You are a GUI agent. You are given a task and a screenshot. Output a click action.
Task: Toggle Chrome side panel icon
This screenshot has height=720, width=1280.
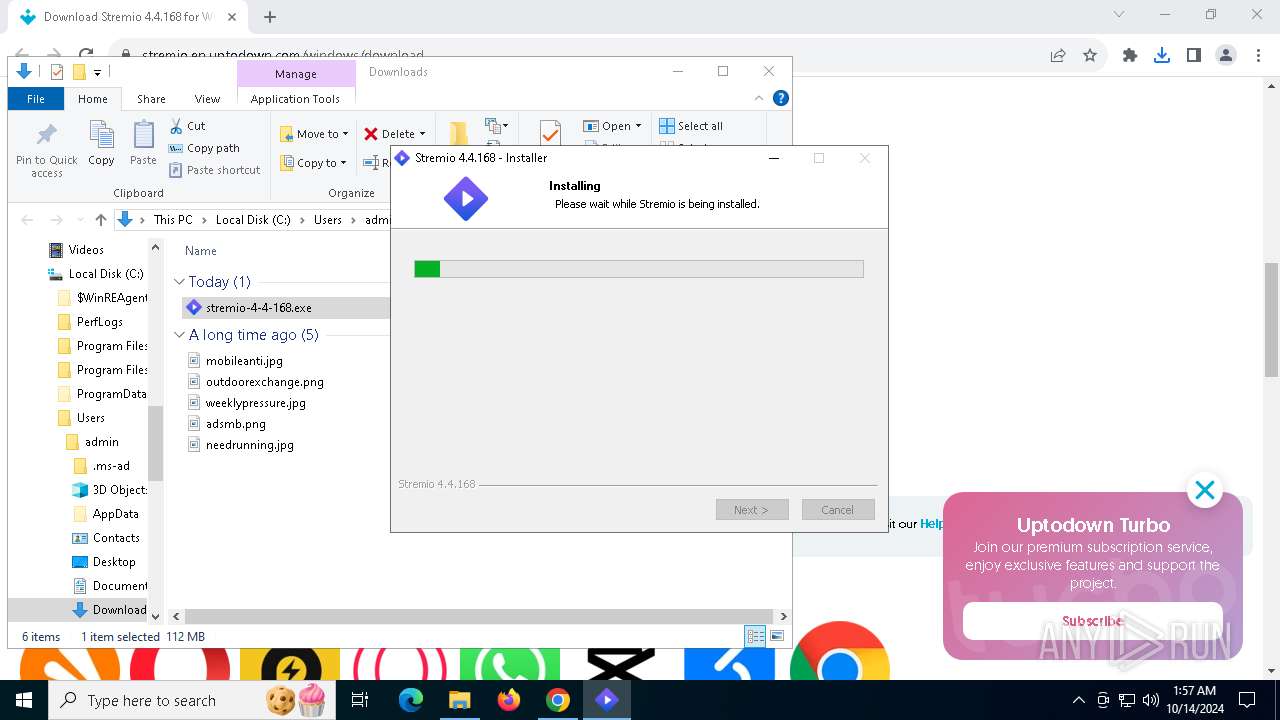pos(1194,56)
